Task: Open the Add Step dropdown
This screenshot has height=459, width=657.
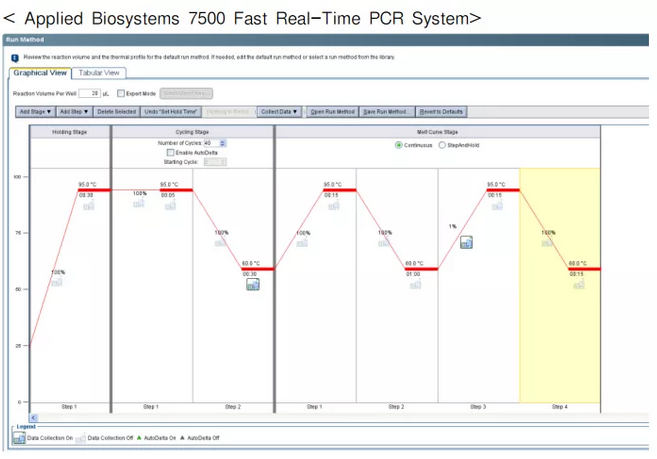Action: tap(74, 112)
